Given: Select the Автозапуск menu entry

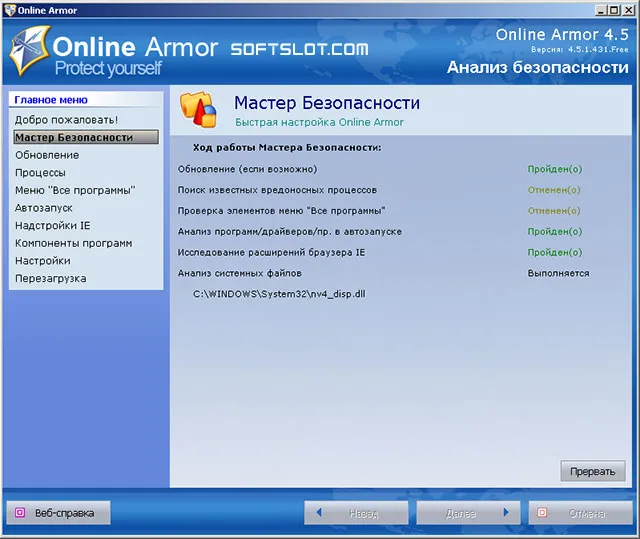Looking at the screenshot, I should click(x=44, y=208).
